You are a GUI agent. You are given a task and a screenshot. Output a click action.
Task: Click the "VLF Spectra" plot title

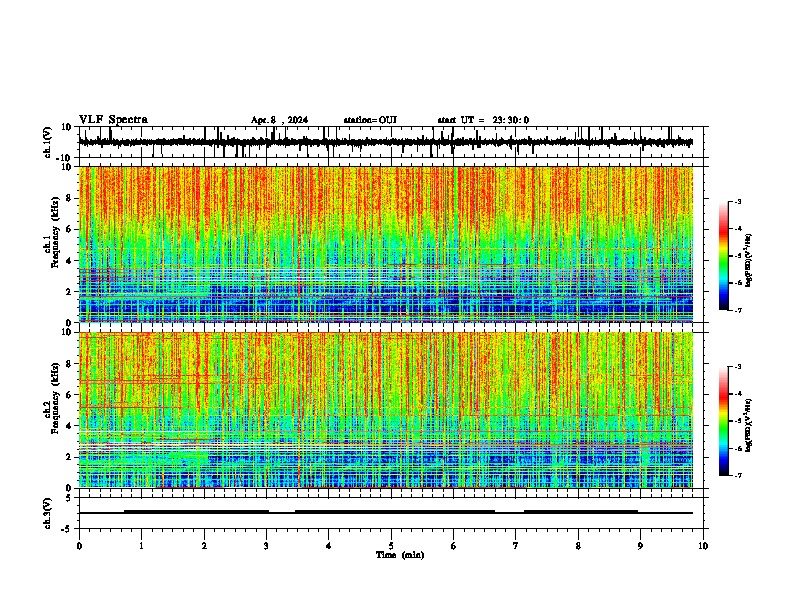[x=113, y=119]
